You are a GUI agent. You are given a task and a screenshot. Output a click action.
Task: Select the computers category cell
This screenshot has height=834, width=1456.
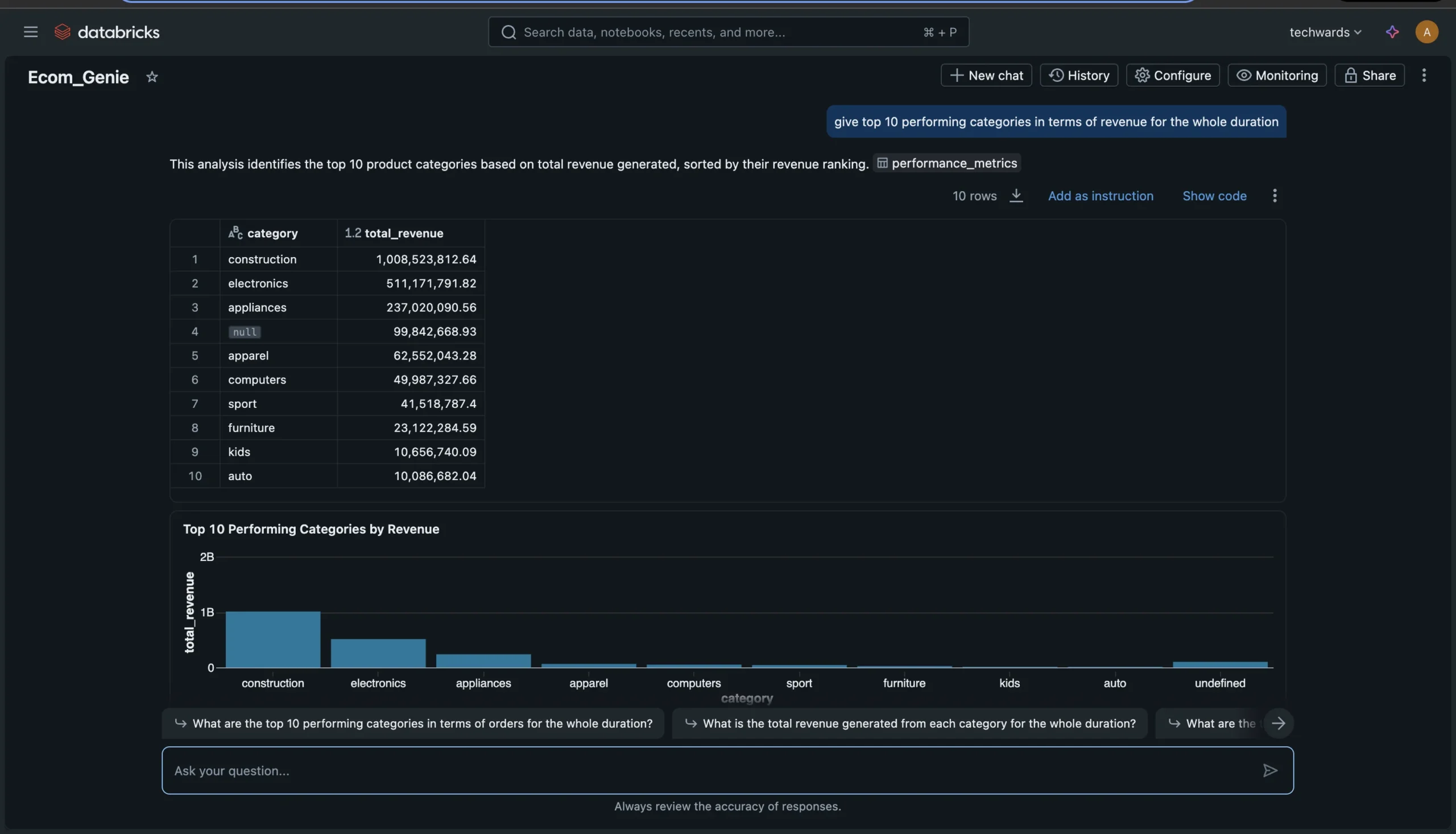point(278,380)
